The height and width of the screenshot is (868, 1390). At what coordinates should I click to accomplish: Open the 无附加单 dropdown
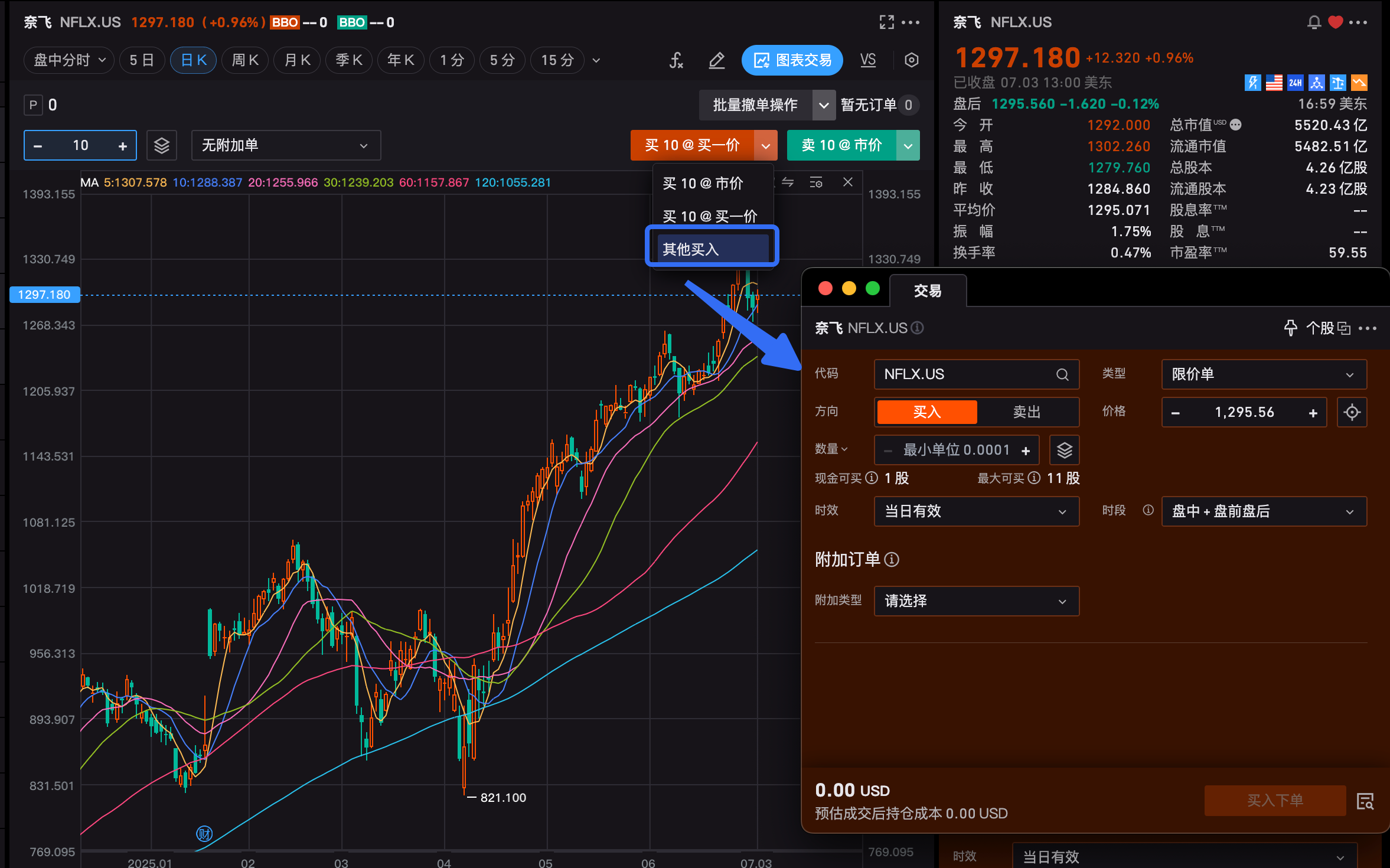pyautogui.click(x=286, y=145)
